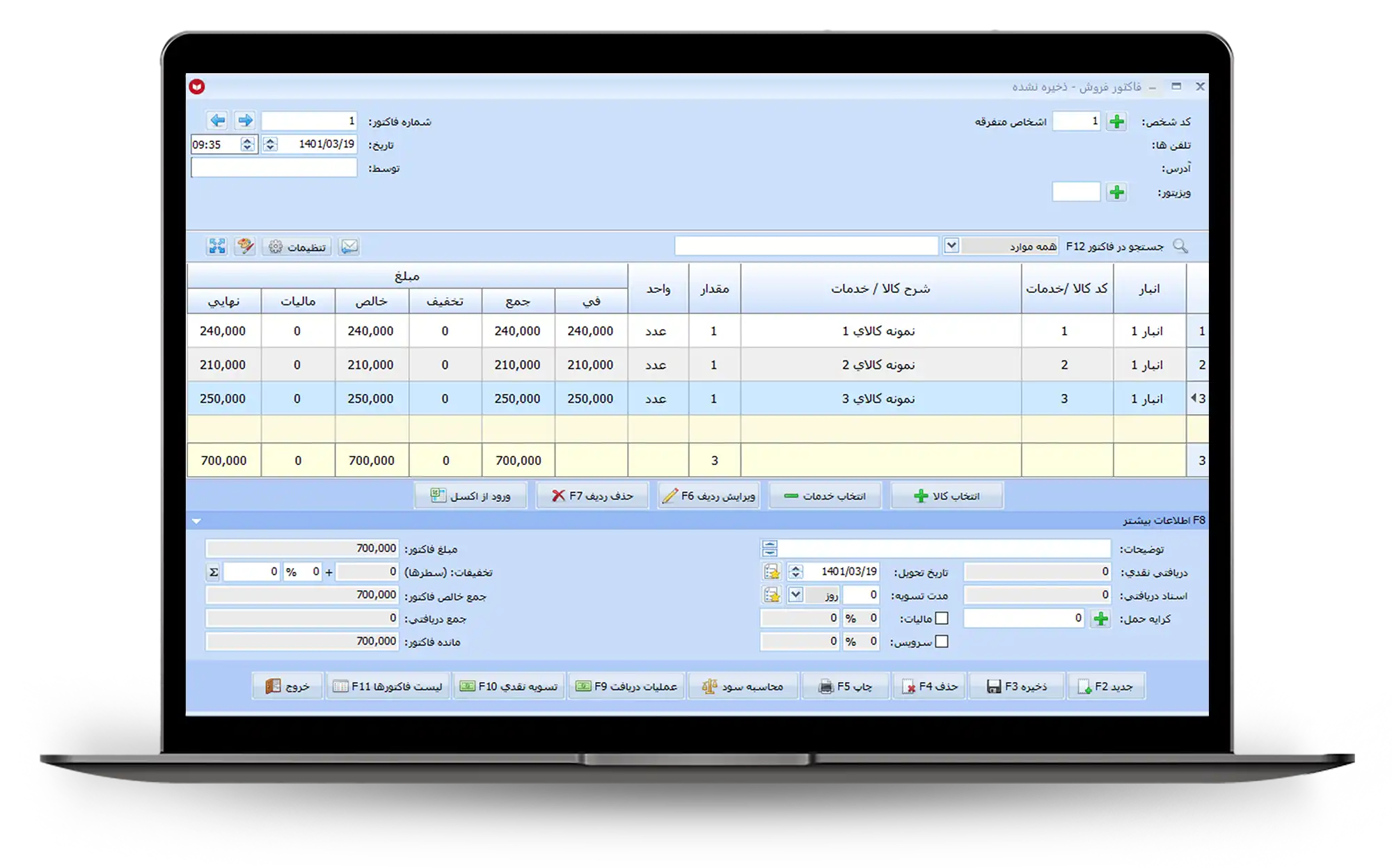Click the select goods (انتخاب کالا) button
The width and height of the screenshot is (1392, 868).
tap(947, 496)
